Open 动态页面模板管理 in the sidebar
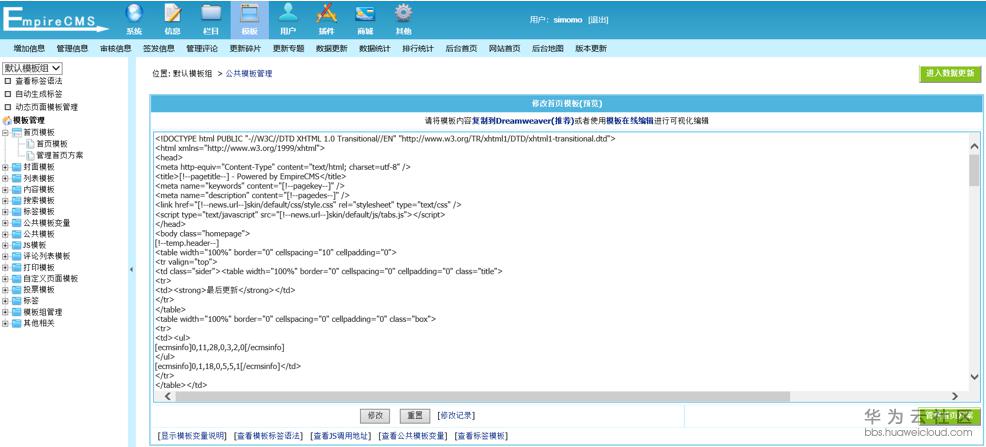Image resolution: width=986 pixels, height=447 pixels. coord(47,107)
